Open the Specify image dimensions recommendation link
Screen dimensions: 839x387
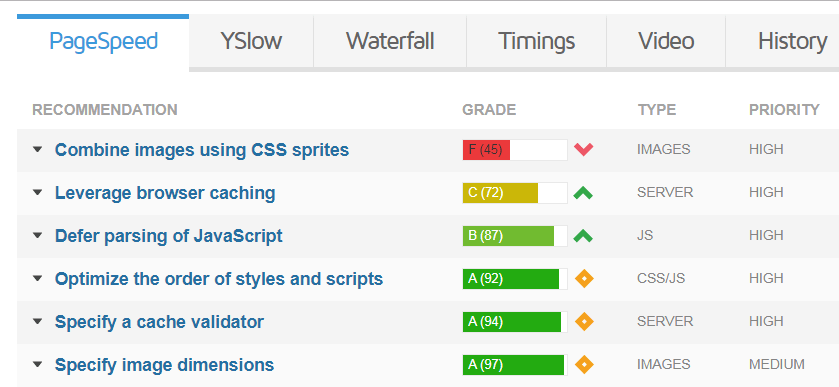click(x=164, y=365)
